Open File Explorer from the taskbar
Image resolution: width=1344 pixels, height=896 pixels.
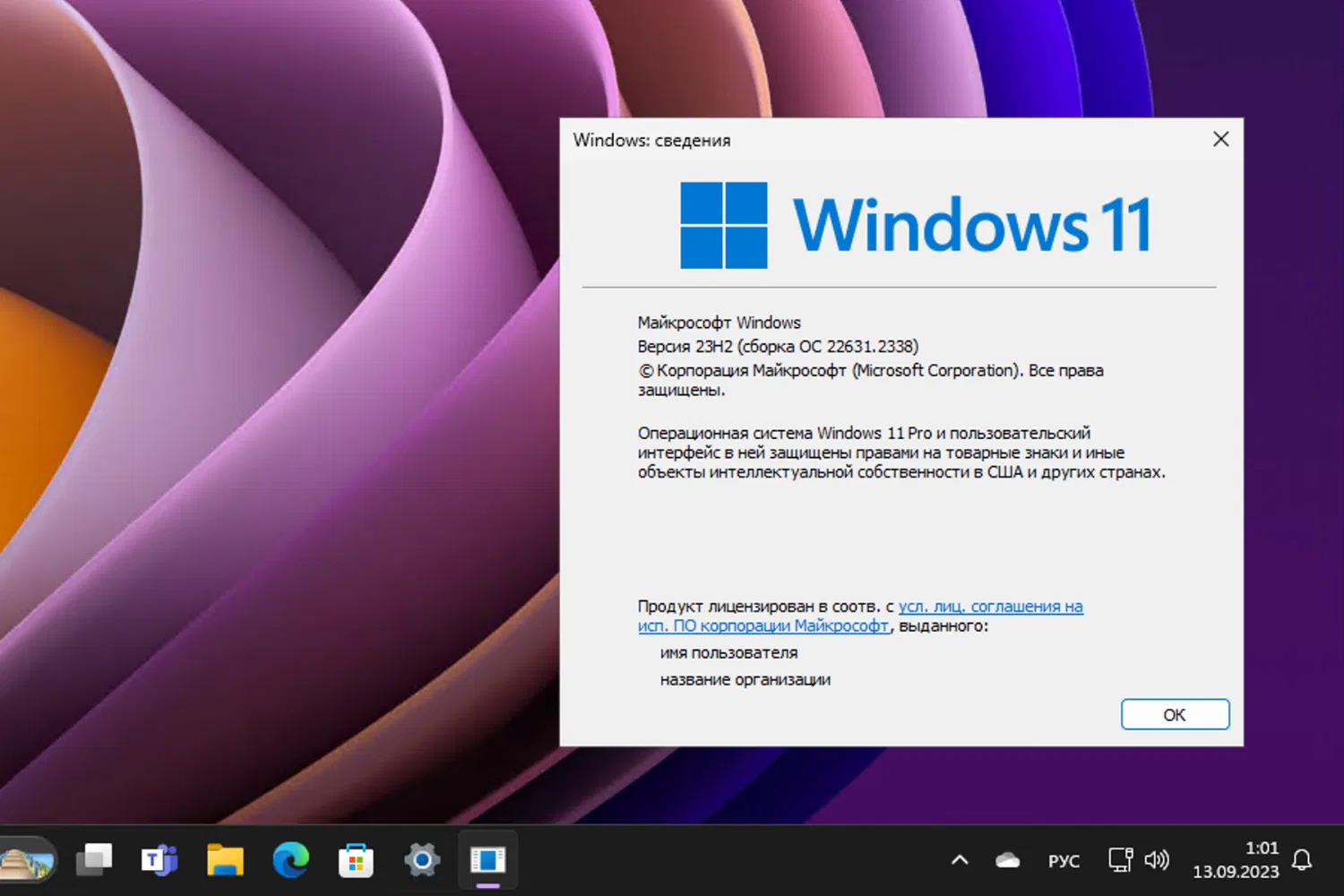(x=224, y=860)
